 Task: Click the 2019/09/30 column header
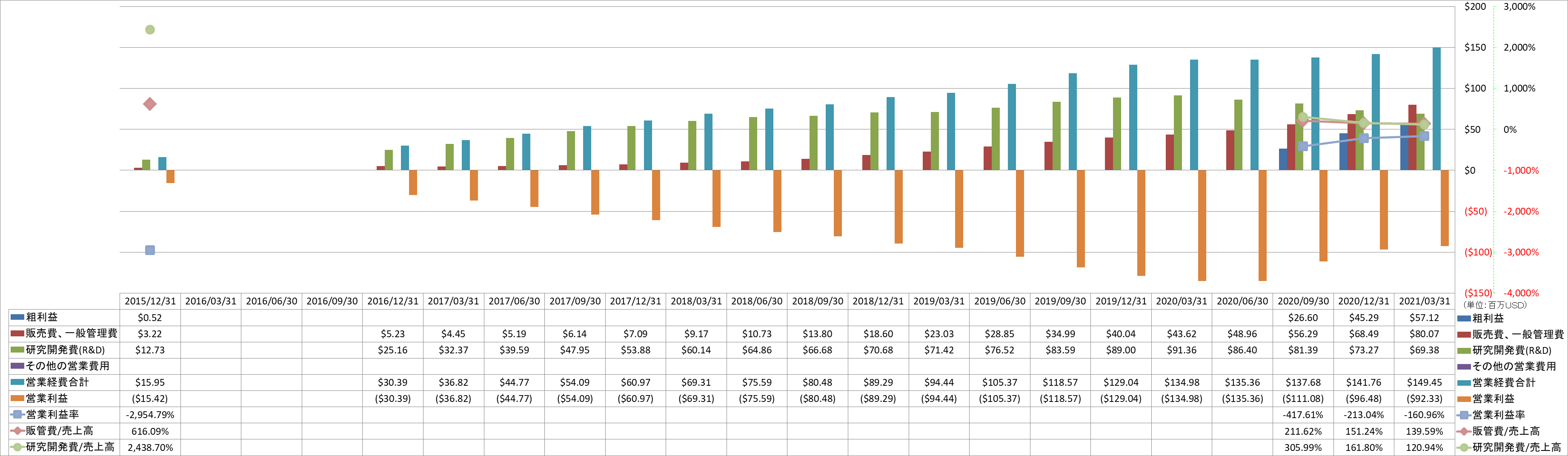click(x=1060, y=301)
